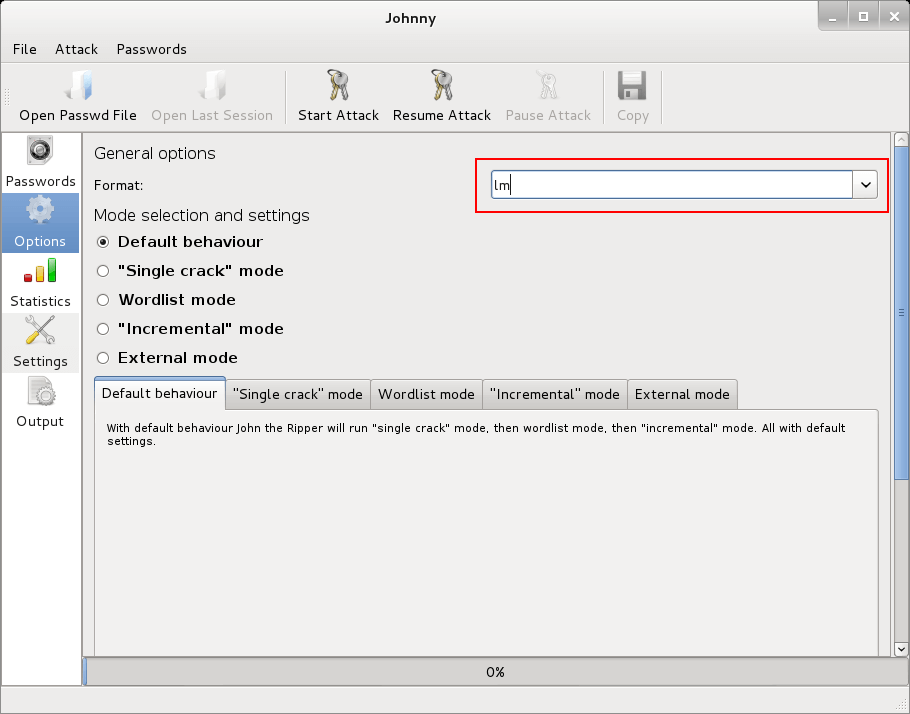Open the File menu

(24, 49)
